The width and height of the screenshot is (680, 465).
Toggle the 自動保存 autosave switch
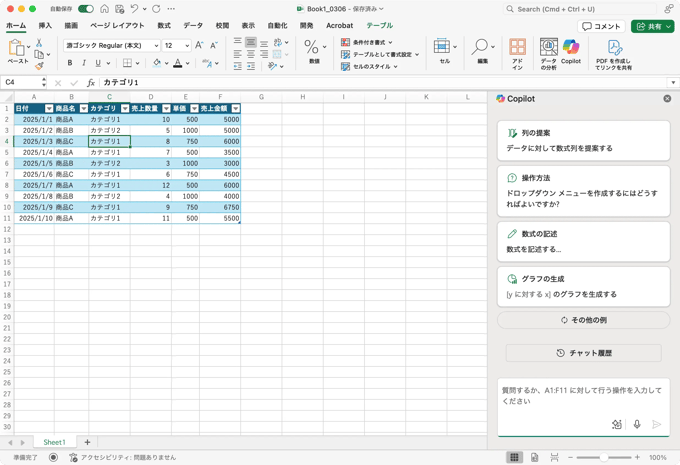(x=86, y=9)
